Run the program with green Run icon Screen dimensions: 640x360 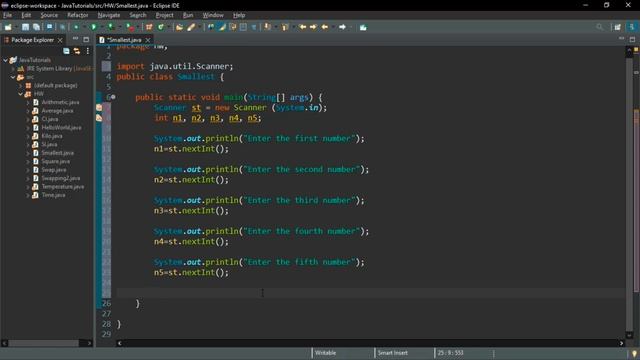(x=94, y=27)
